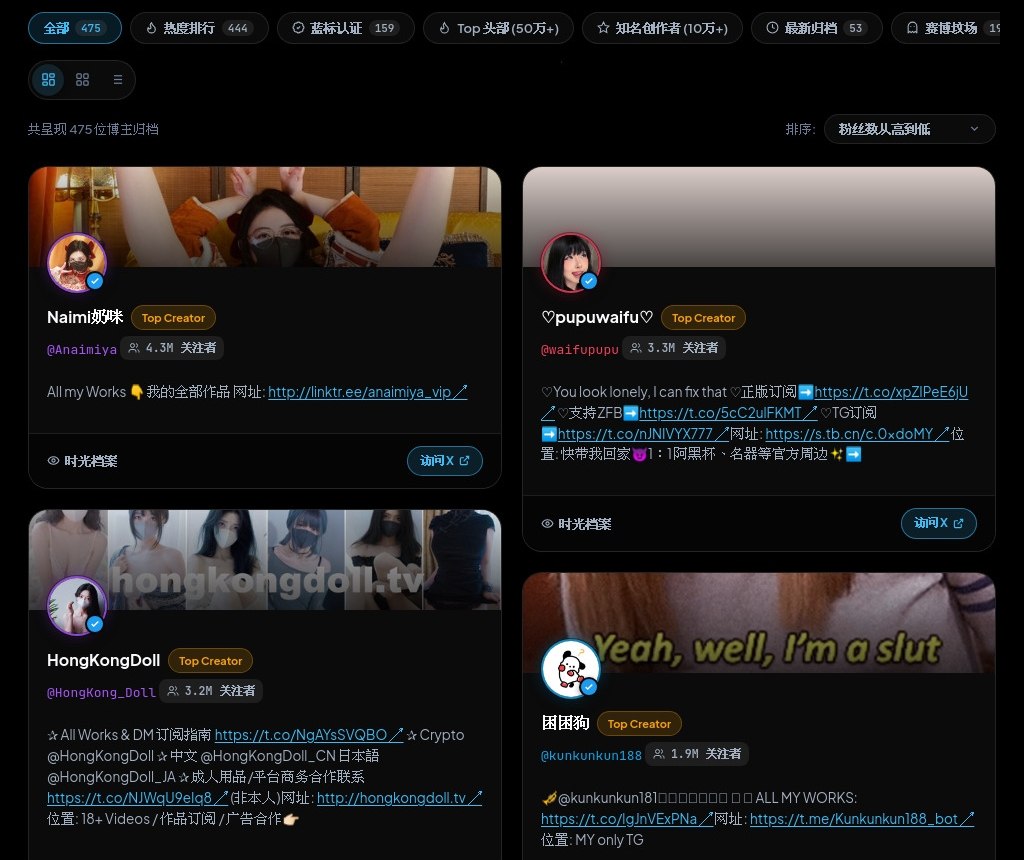Open t.co/lgJnVExPNa link
Viewport: 1024px width, 860px height.
pos(626,819)
